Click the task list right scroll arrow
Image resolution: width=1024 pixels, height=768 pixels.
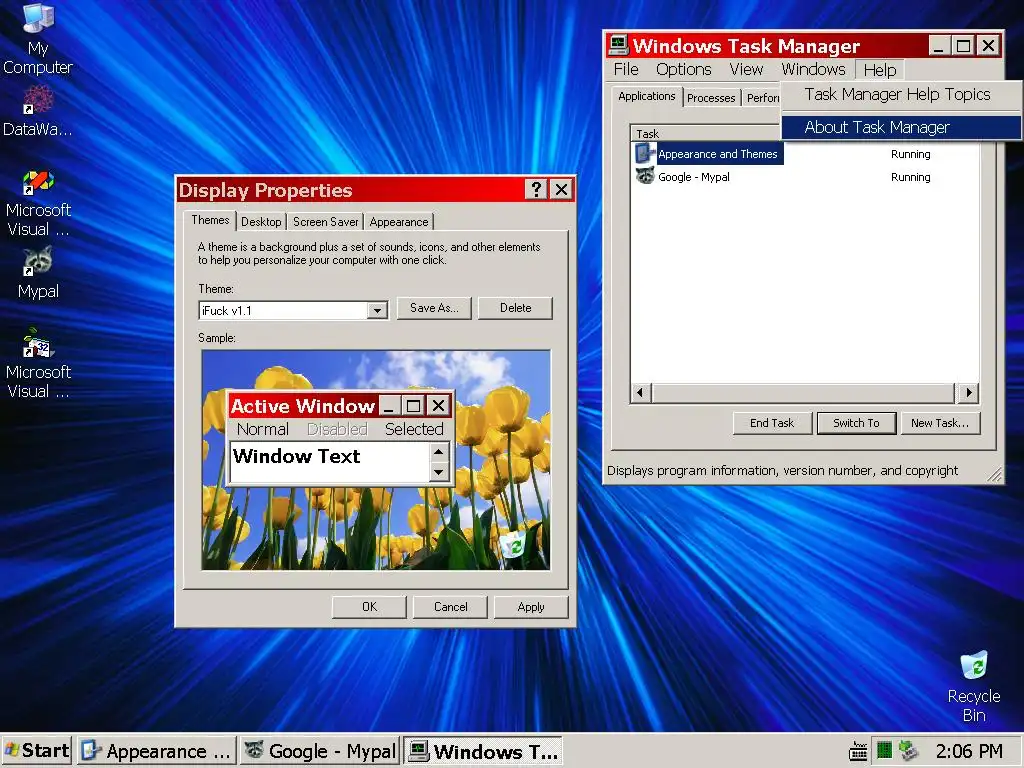pyautogui.click(x=968, y=392)
